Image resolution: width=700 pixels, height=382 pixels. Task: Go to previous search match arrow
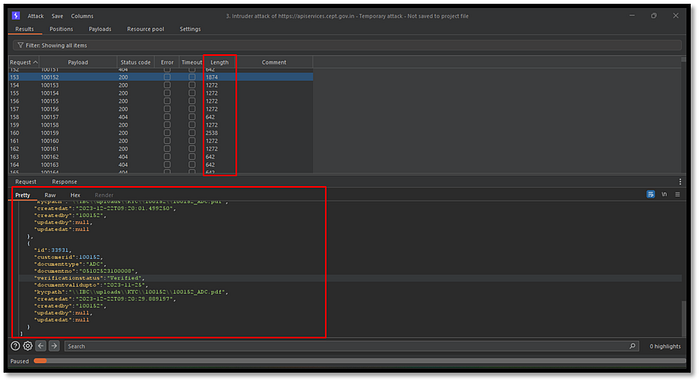pyautogui.click(x=41, y=346)
